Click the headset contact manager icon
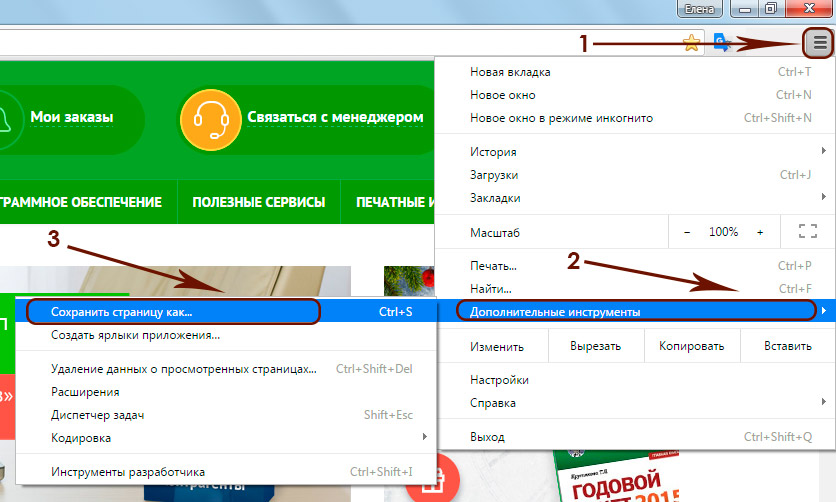Image resolution: width=836 pixels, height=502 pixels. (x=204, y=117)
